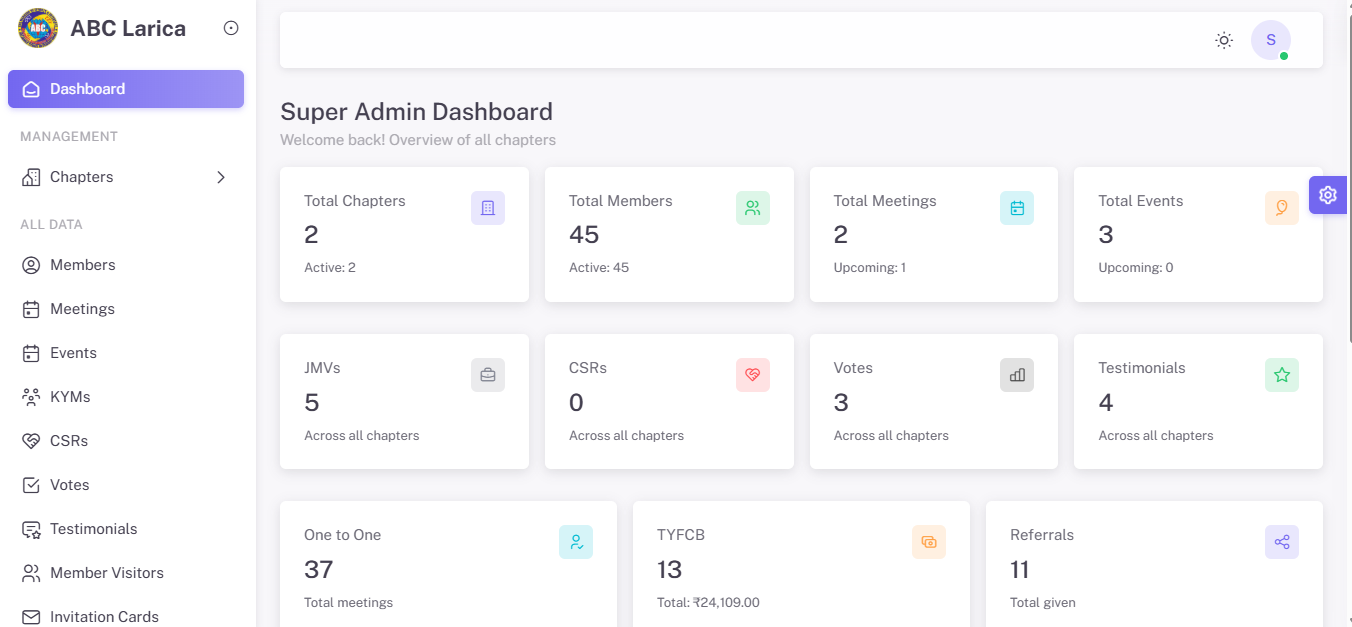Click the Meetings calendar icon in sidebar

[x=31, y=309]
